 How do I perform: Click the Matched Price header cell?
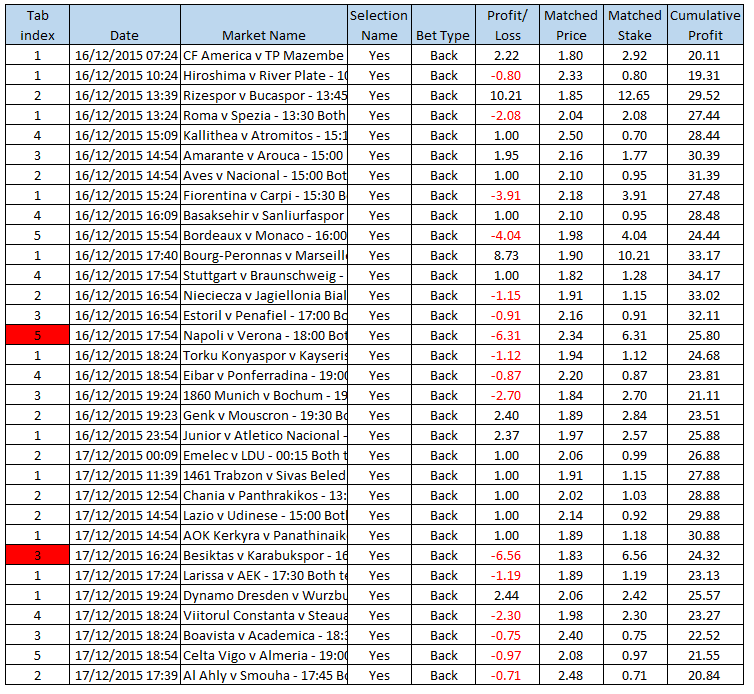tap(571, 25)
